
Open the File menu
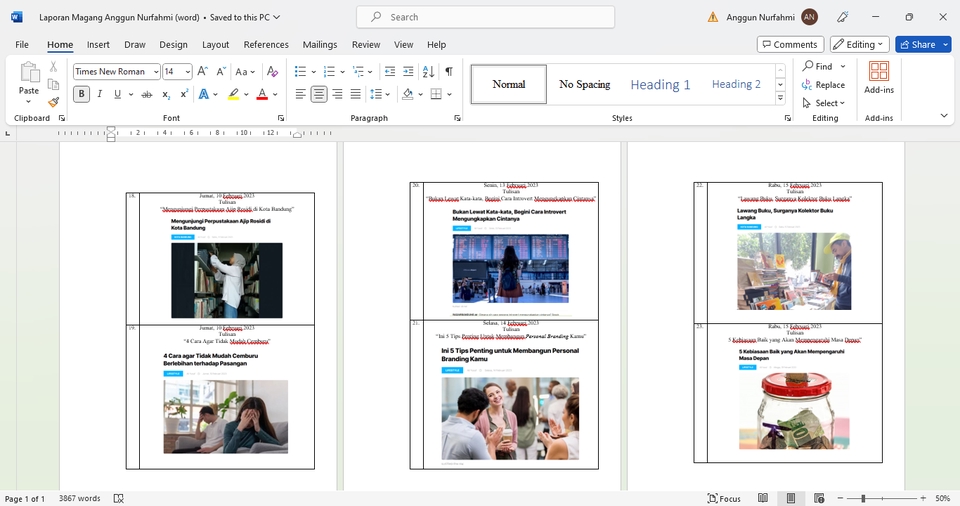coord(22,45)
